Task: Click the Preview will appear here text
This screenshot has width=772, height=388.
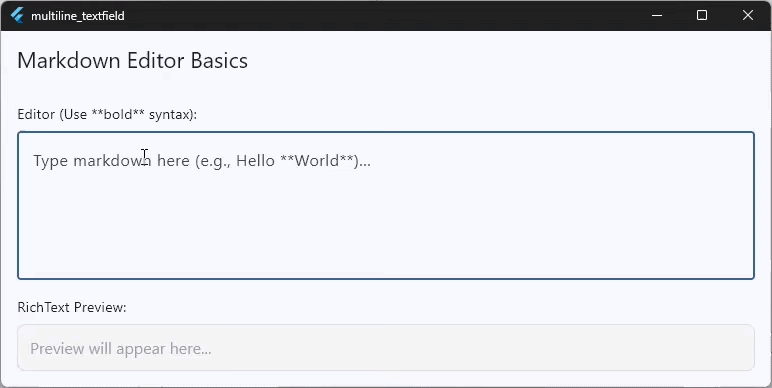Action: tap(121, 349)
